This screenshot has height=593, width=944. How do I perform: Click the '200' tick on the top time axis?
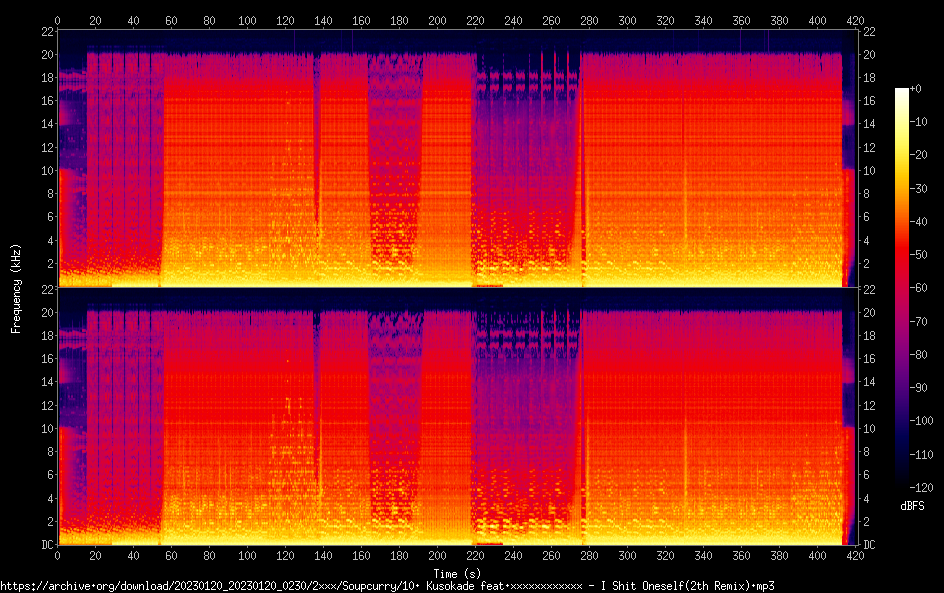click(x=437, y=20)
